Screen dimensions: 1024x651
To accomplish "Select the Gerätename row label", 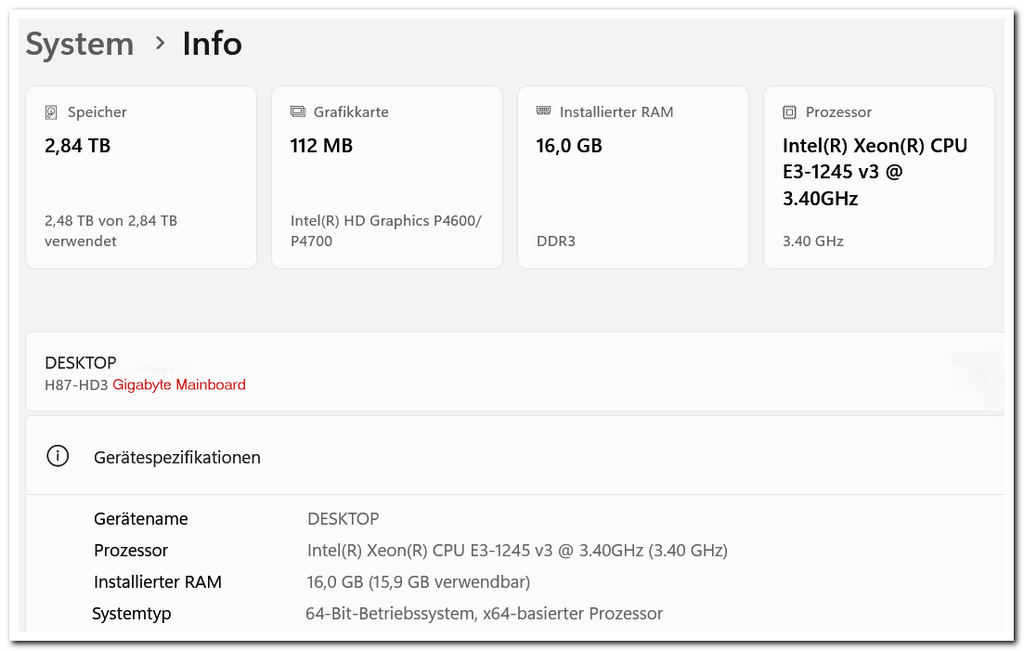I will pos(141,519).
